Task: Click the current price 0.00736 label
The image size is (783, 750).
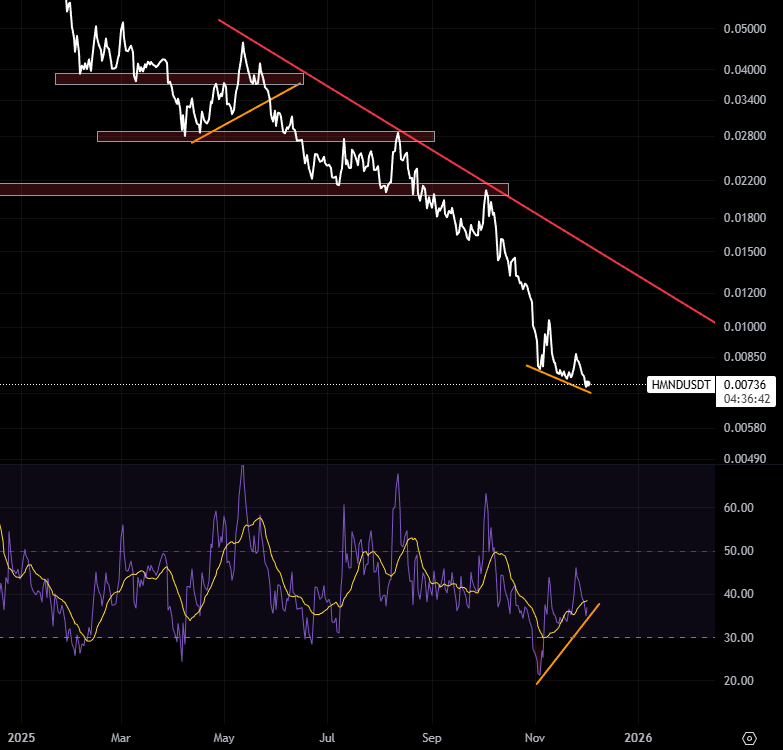Action: [745, 384]
